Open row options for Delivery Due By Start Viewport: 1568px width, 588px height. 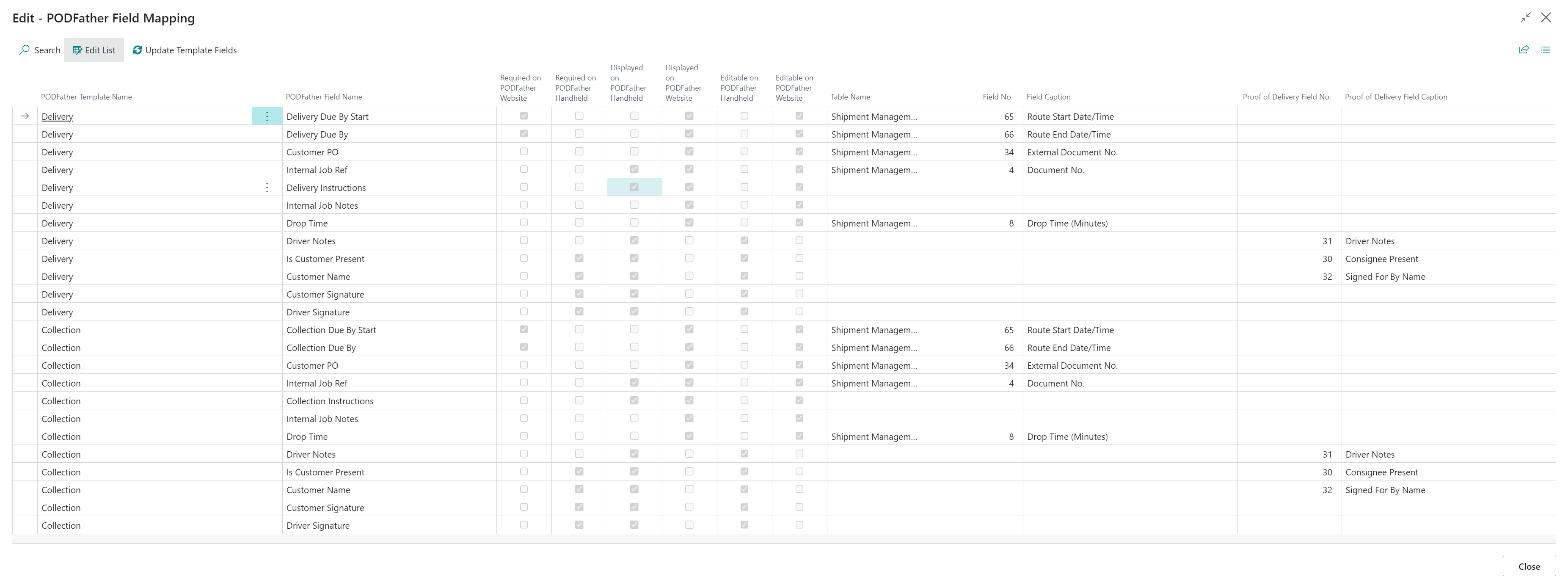point(267,116)
